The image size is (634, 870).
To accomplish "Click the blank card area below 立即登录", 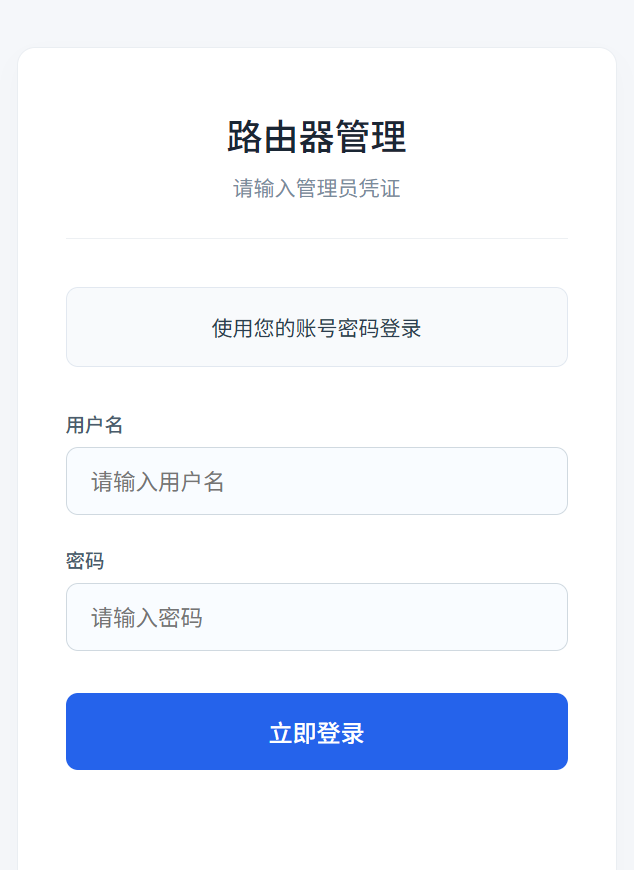I will click(x=316, y=820).
